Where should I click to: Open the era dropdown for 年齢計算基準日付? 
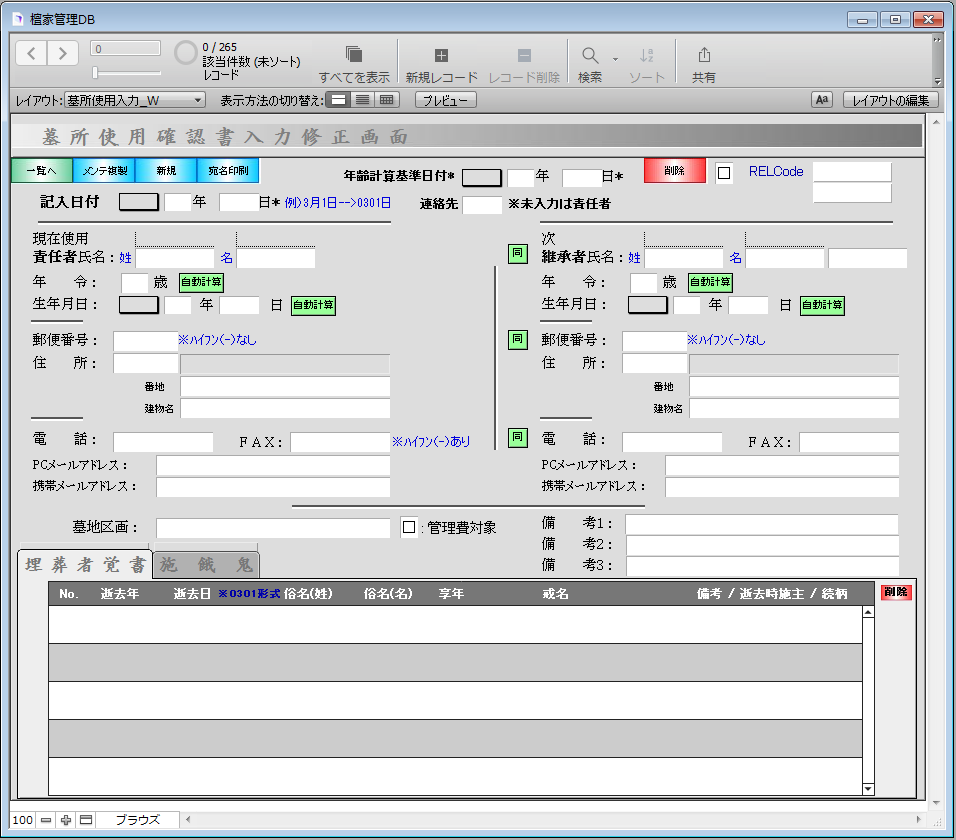[x=482, y=177]
